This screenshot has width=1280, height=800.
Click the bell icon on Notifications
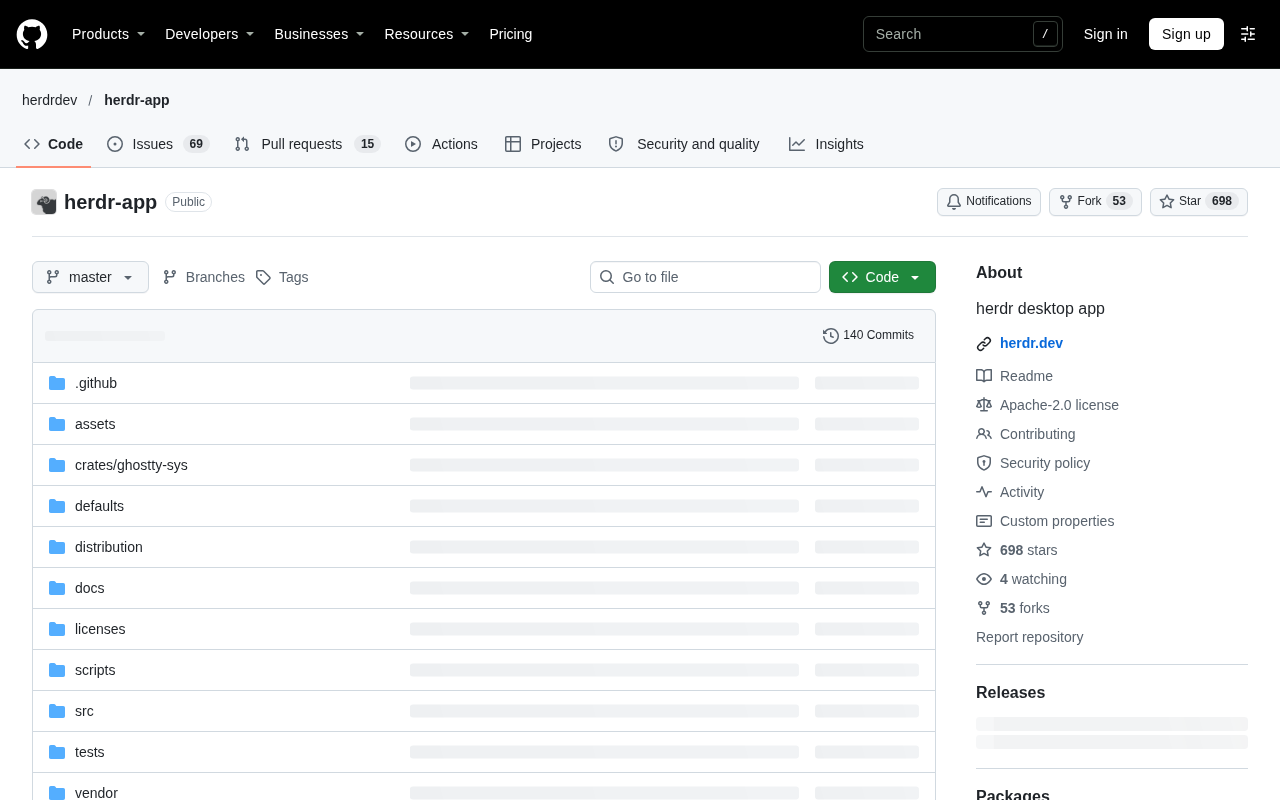(x=954, y=202)
